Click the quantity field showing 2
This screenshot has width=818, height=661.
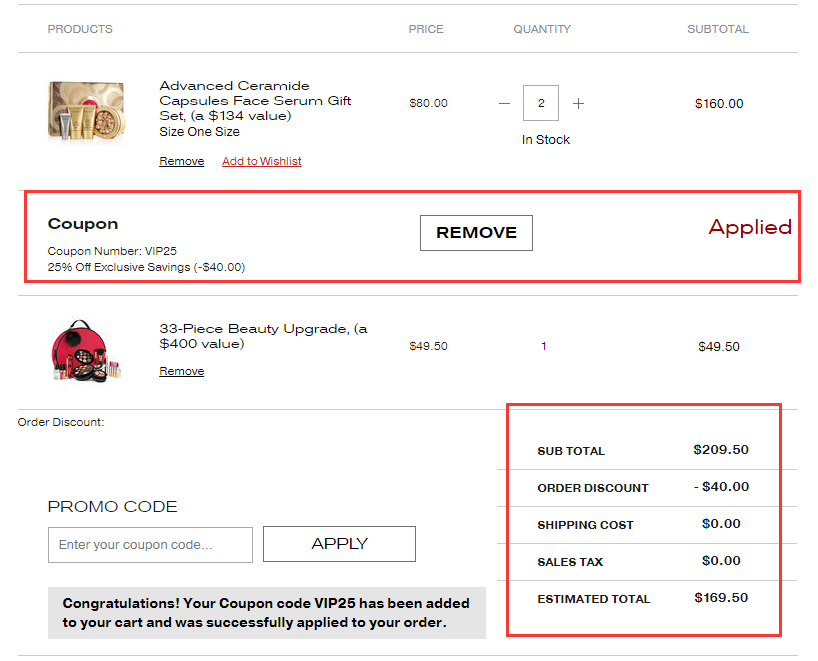[x=541, y=103]
